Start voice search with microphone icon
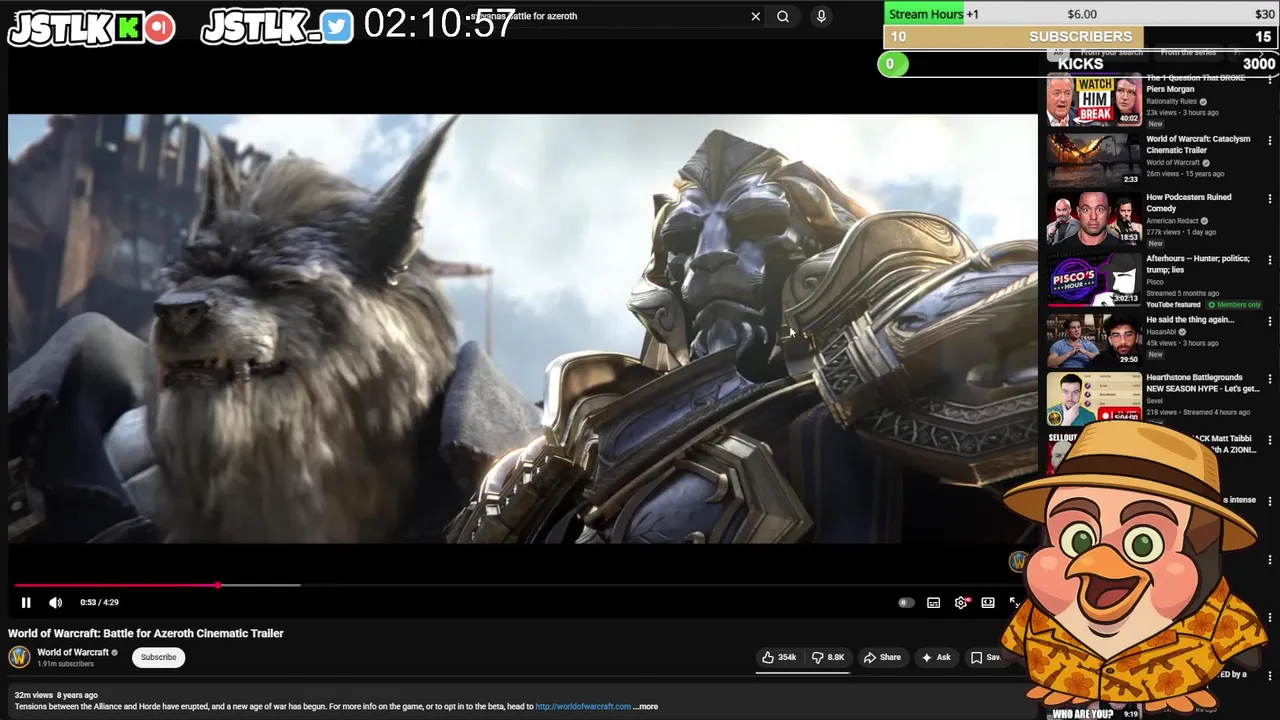 (x=821, y=16)
